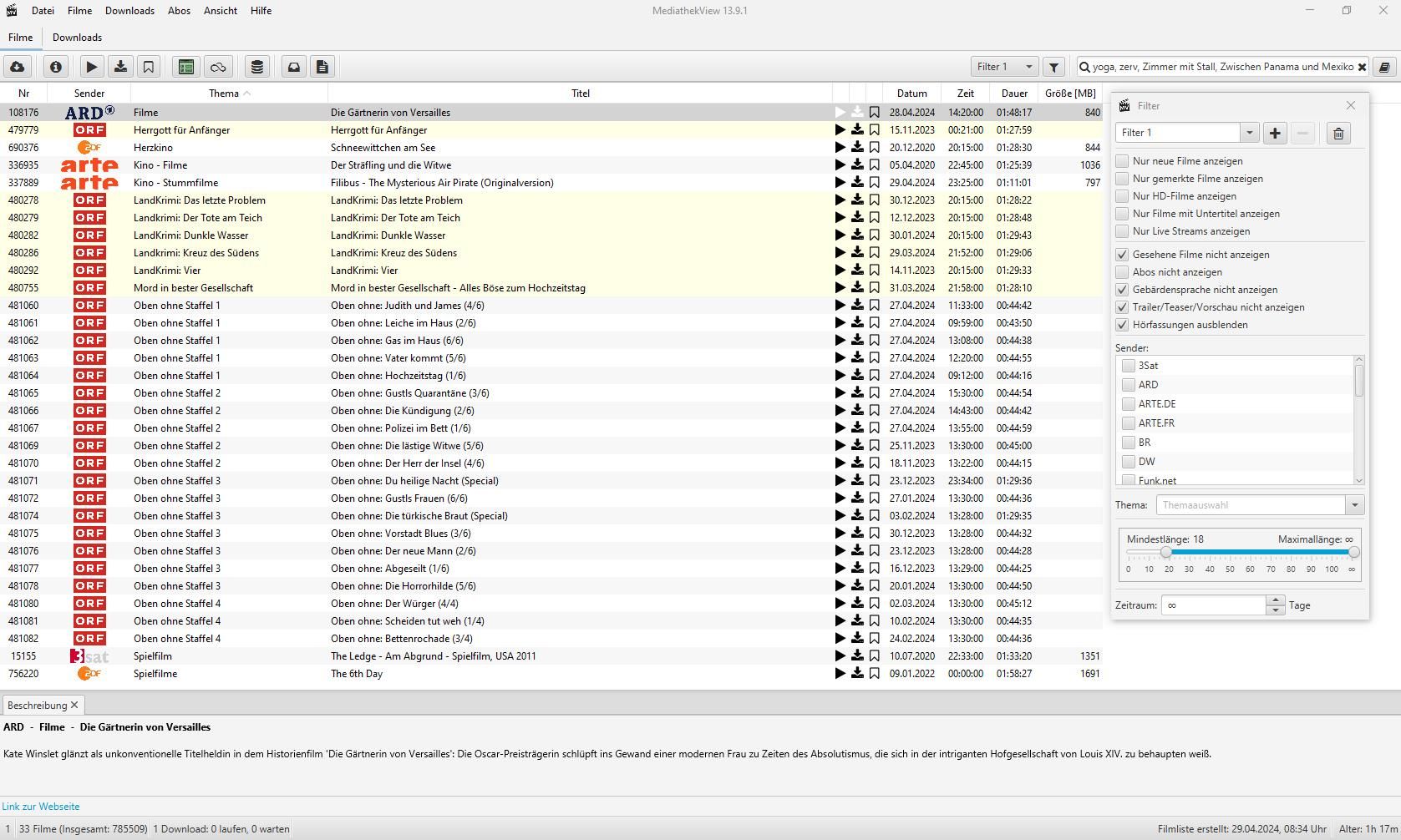Play 'Mord in bester Gesellschaft' row
Screen dimensions: 1401x840
[x=840, y=288]
